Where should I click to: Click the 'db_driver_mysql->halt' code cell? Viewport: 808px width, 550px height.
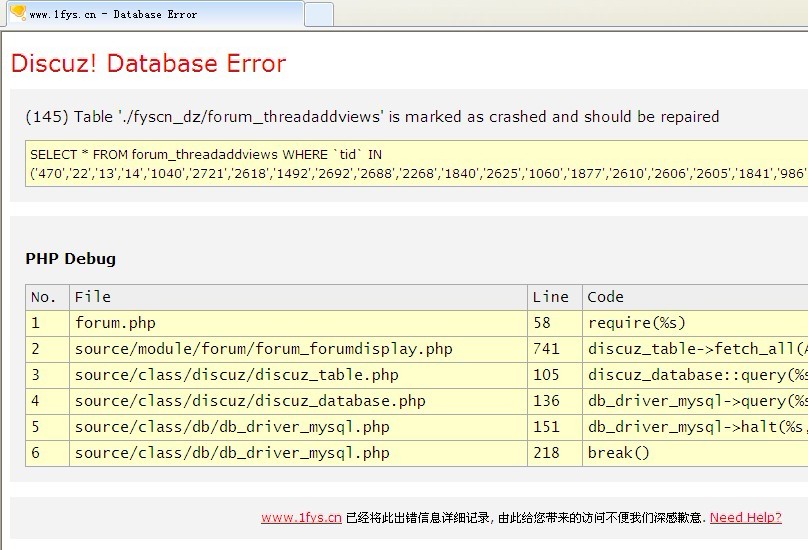pos(695,427)
